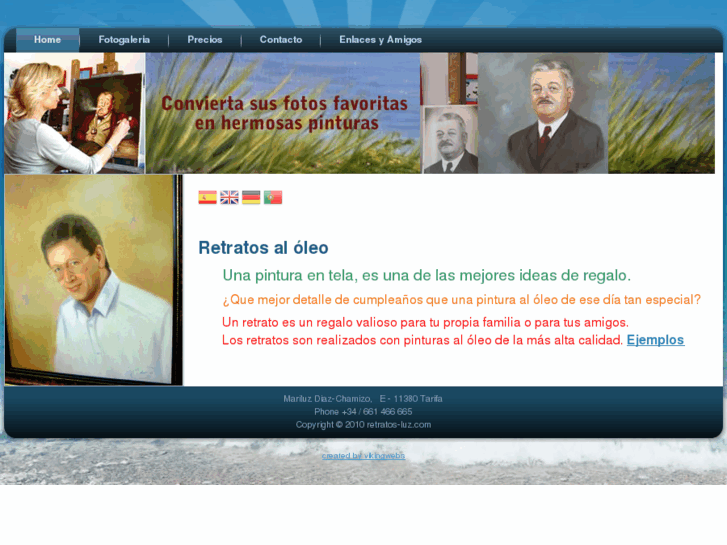Click the orange '¿Que mejor detalle de cumpleaños' line
This screenshot has width=727, height=545.
pyautogui.click(x=461, y=300)
